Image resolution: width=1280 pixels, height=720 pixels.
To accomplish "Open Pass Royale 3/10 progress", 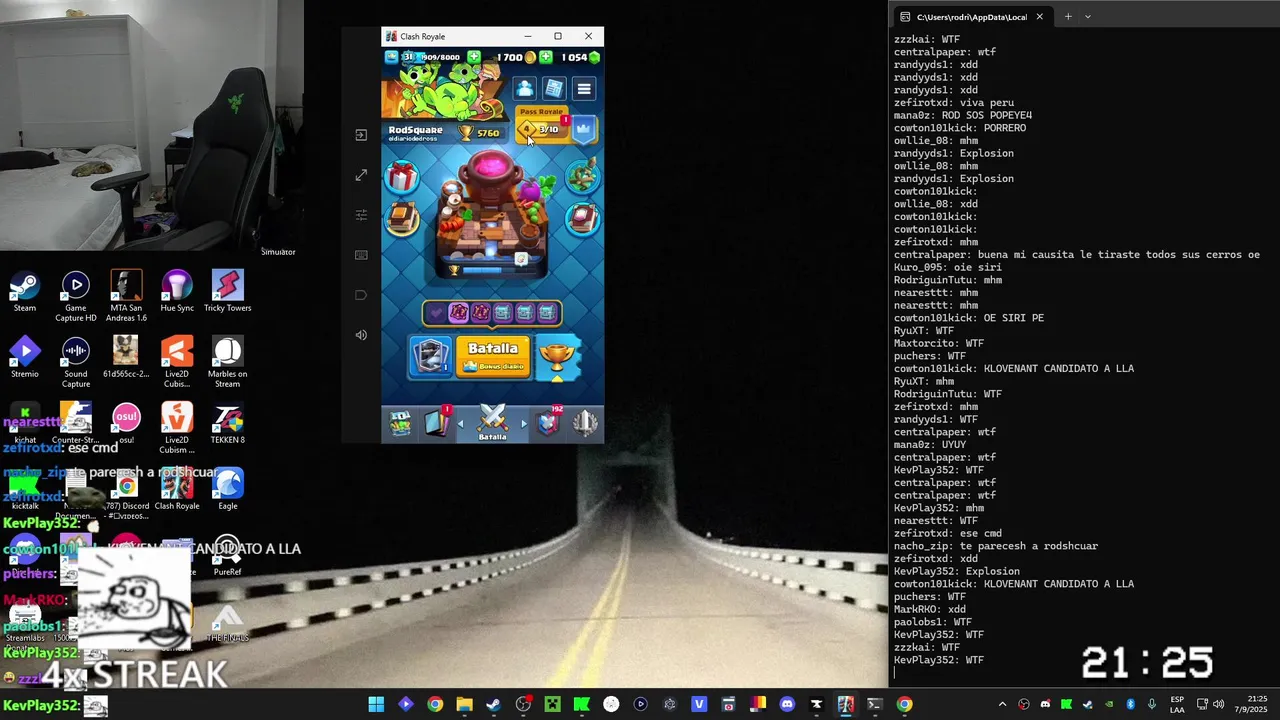I will tap(543, 129).
